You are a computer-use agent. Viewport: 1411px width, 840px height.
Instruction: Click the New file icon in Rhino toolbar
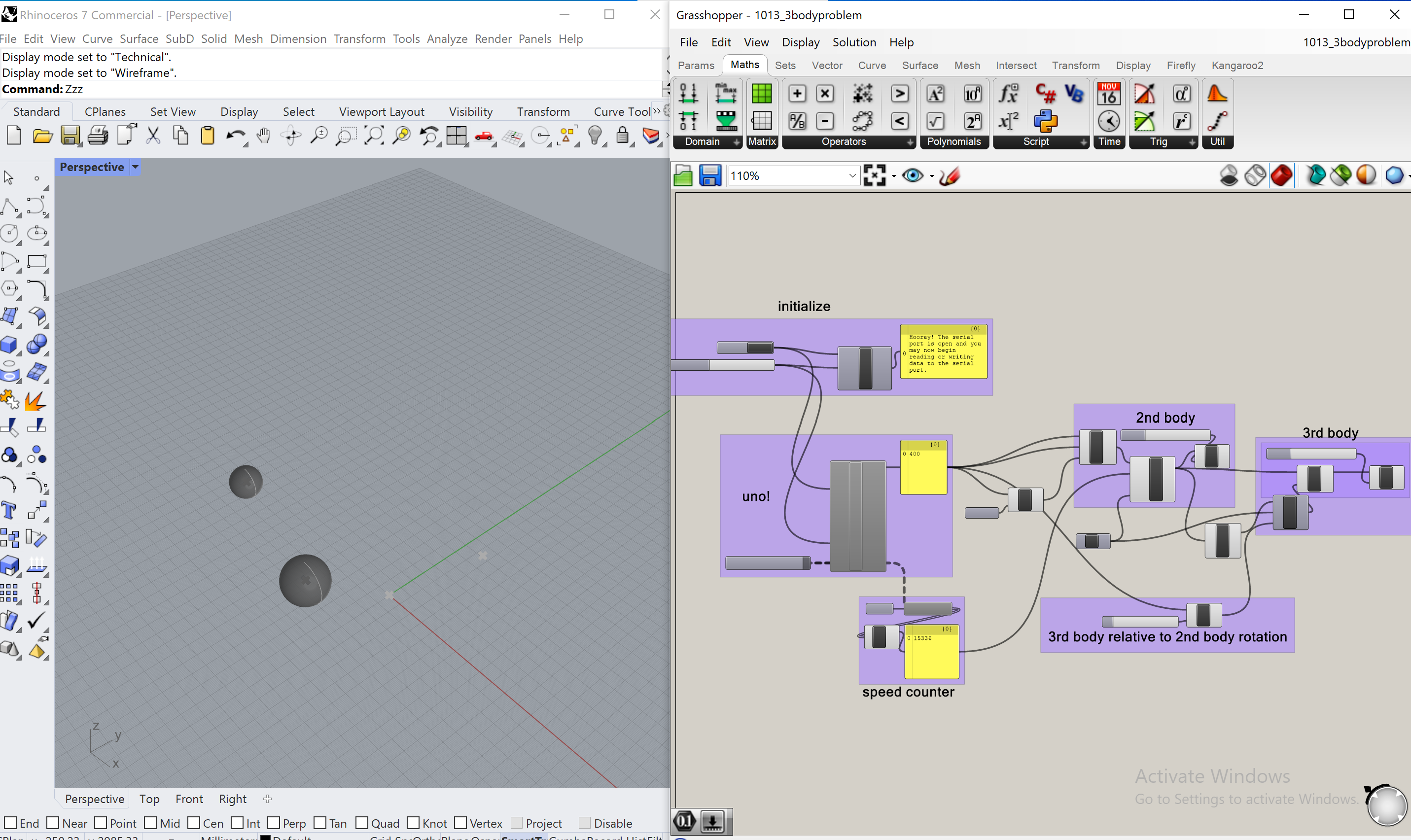click(x=14, y=137)
